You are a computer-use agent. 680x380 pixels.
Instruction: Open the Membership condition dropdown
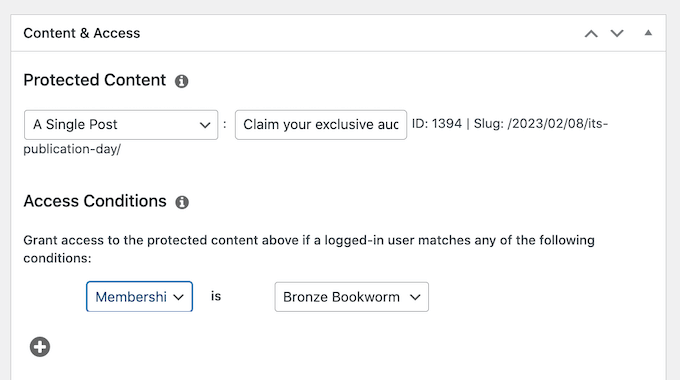(x=139, y=297)
